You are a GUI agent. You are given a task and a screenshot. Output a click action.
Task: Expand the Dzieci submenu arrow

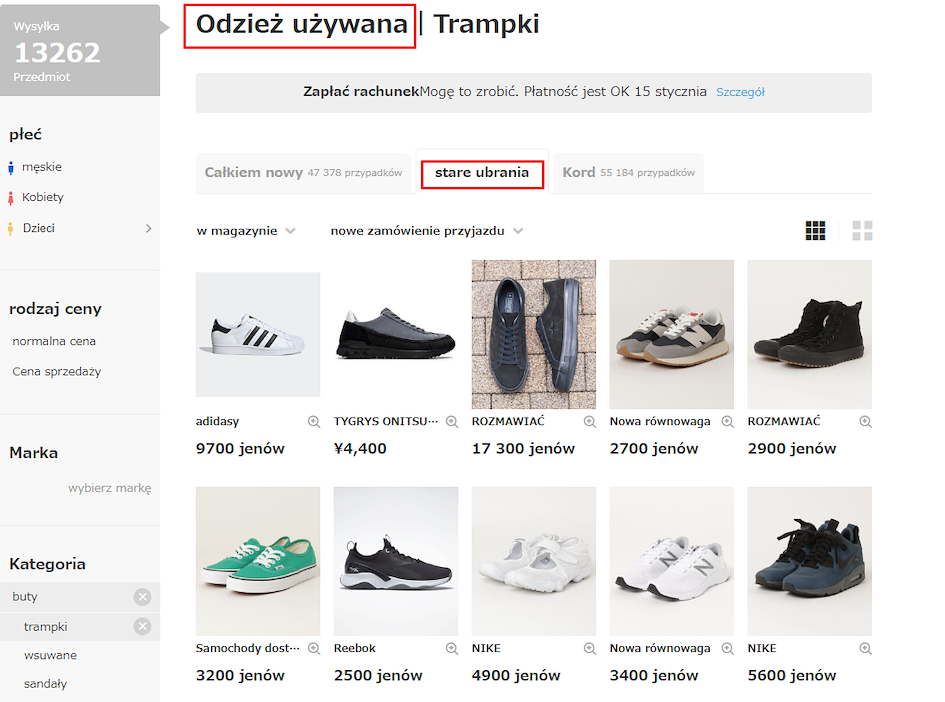148,228
